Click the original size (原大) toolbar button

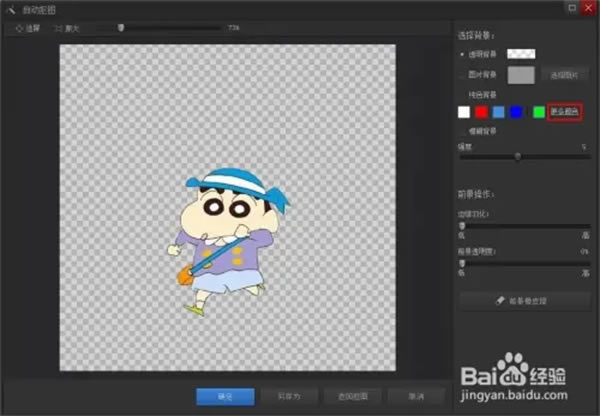(x=67, y=28)
